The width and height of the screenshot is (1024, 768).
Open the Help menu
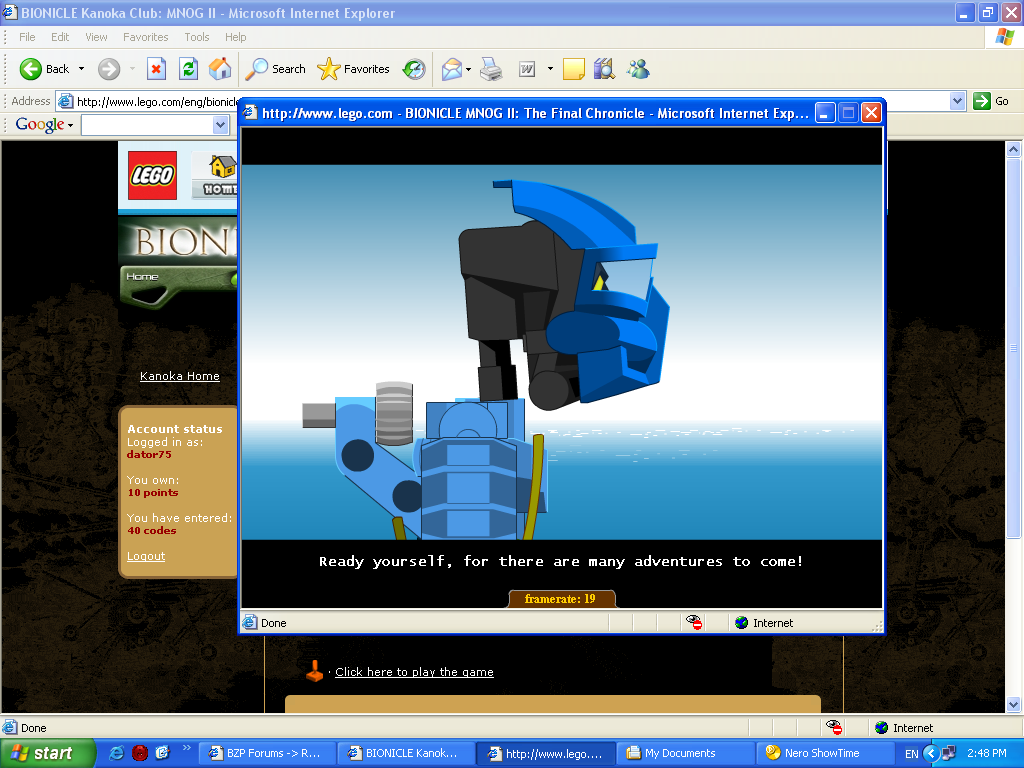pyautogui.click(x=236, y=37)
